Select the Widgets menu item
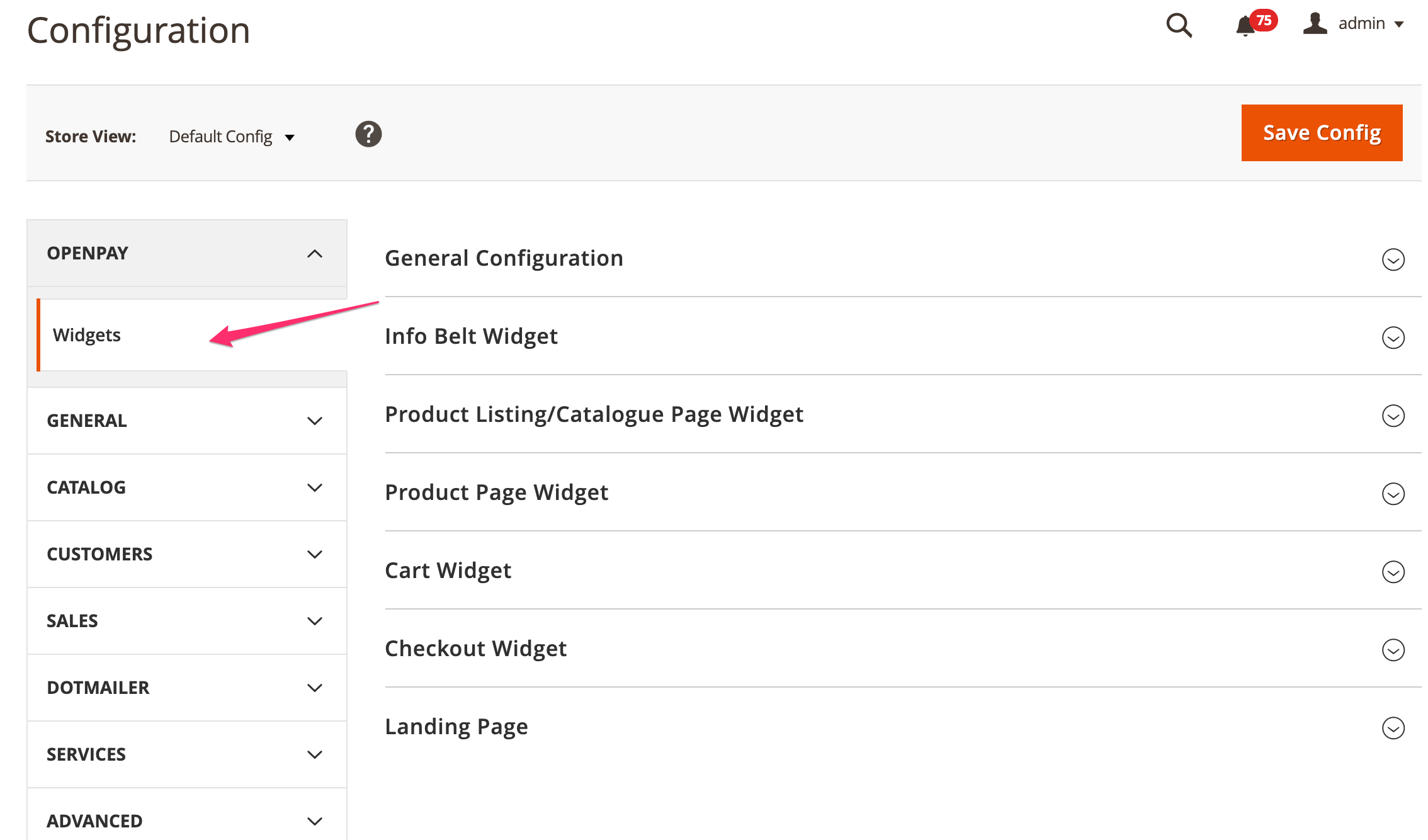This screenshot has height=840, width=1428. [x=87, y=334]
